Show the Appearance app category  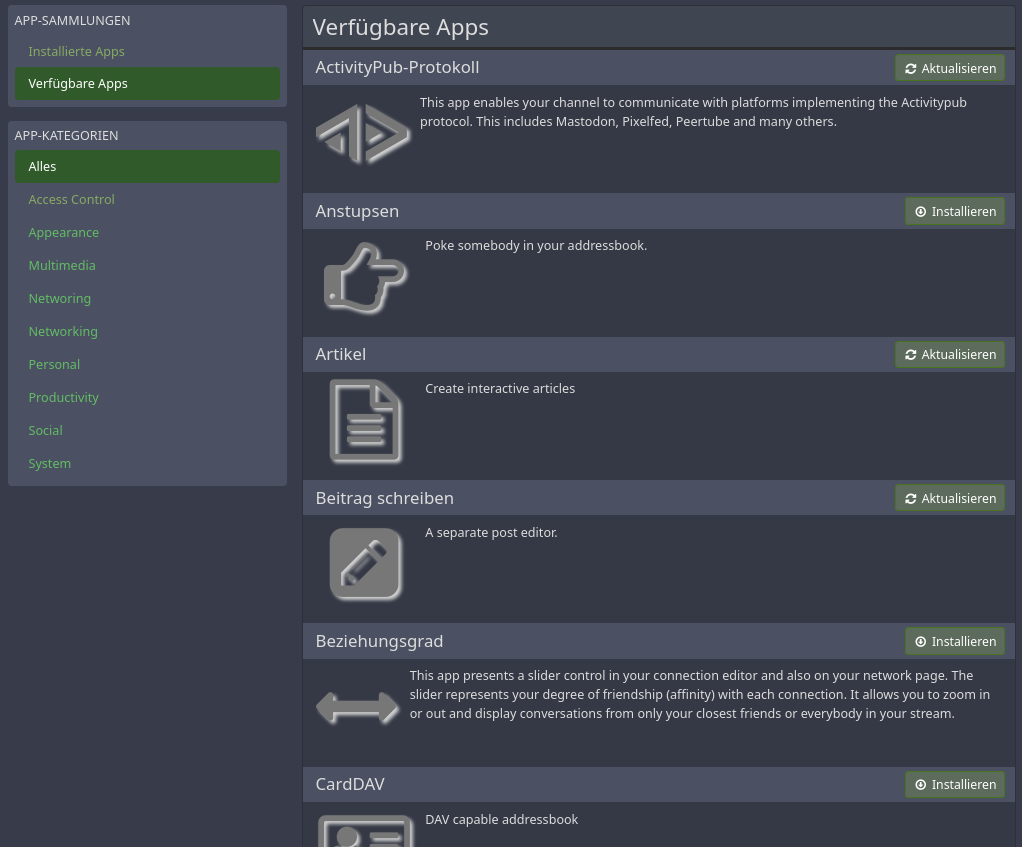point(64,232)
